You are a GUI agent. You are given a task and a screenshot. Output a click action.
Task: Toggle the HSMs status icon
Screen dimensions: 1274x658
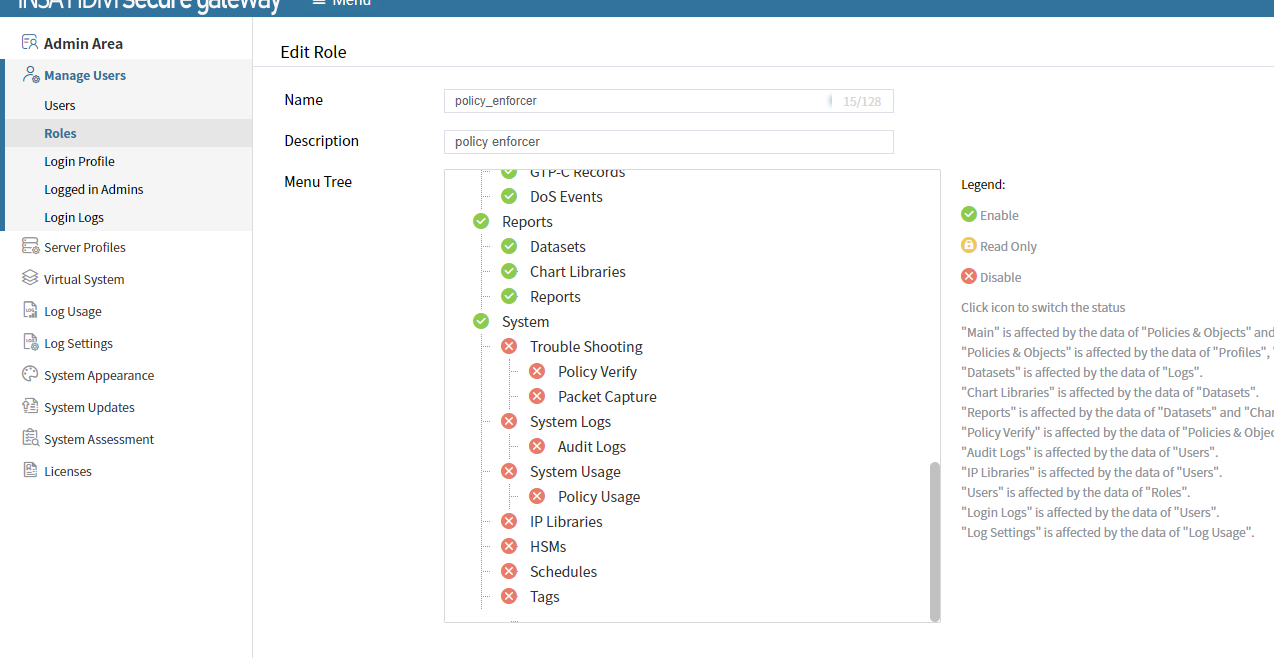(509, 547)
